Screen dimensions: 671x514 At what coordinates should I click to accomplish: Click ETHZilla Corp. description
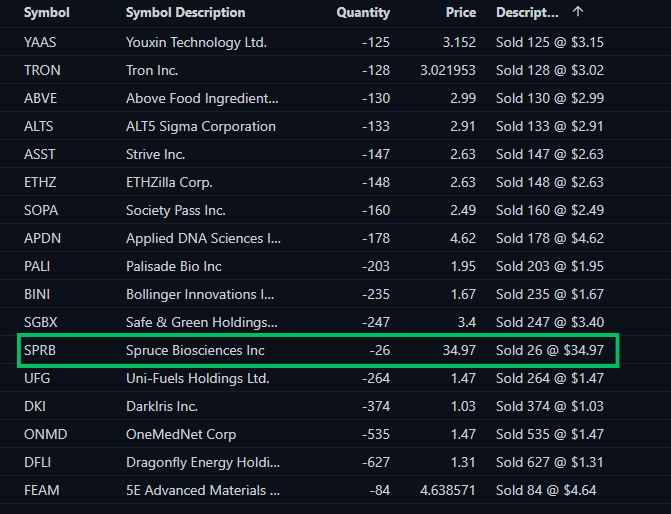169,182
